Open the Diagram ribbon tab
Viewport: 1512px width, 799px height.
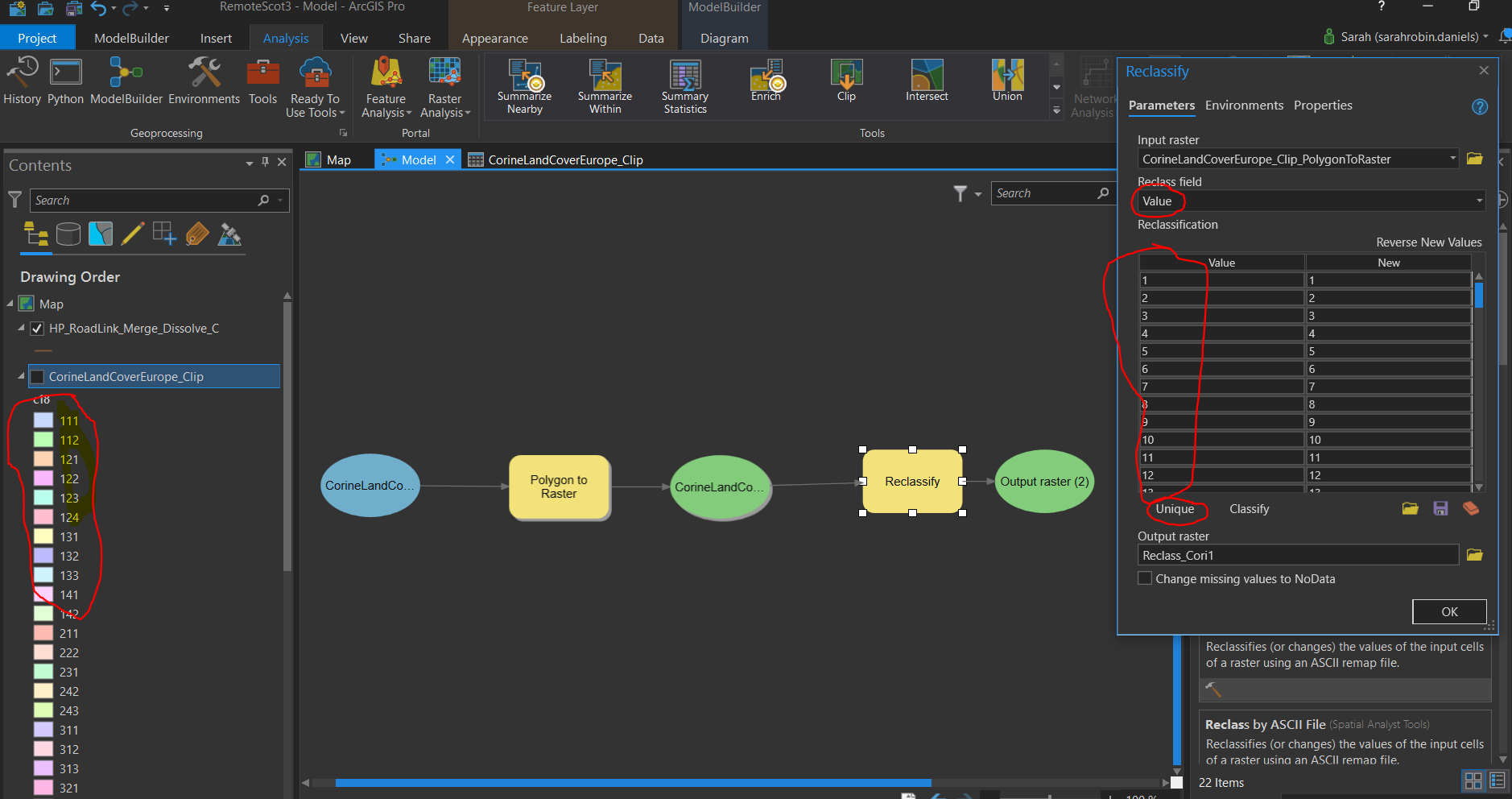[x=724, y=38]
